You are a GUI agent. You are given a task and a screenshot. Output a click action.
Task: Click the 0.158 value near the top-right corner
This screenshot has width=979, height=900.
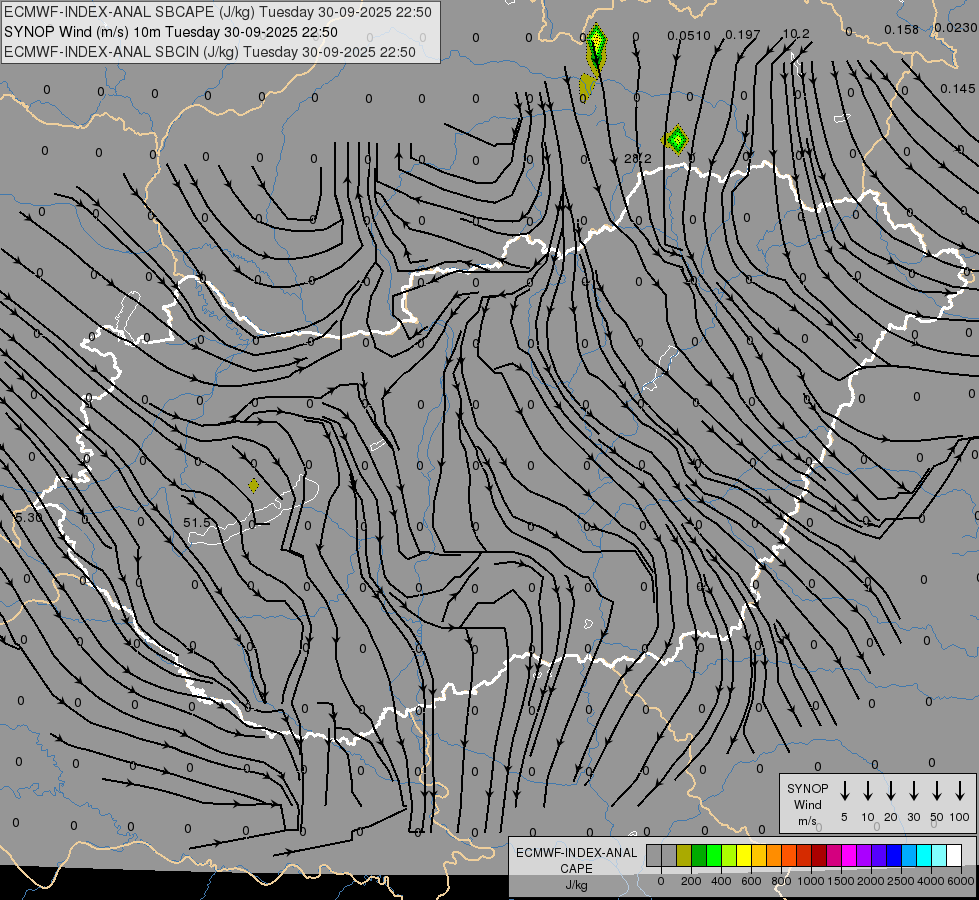click(x=902, y=29)
